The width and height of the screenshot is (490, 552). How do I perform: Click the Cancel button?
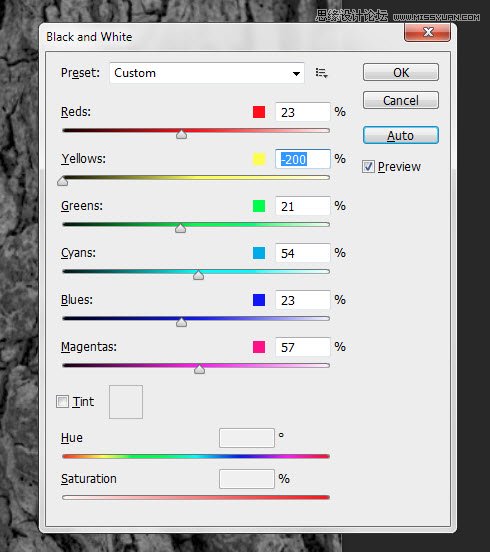click(401, 100)
